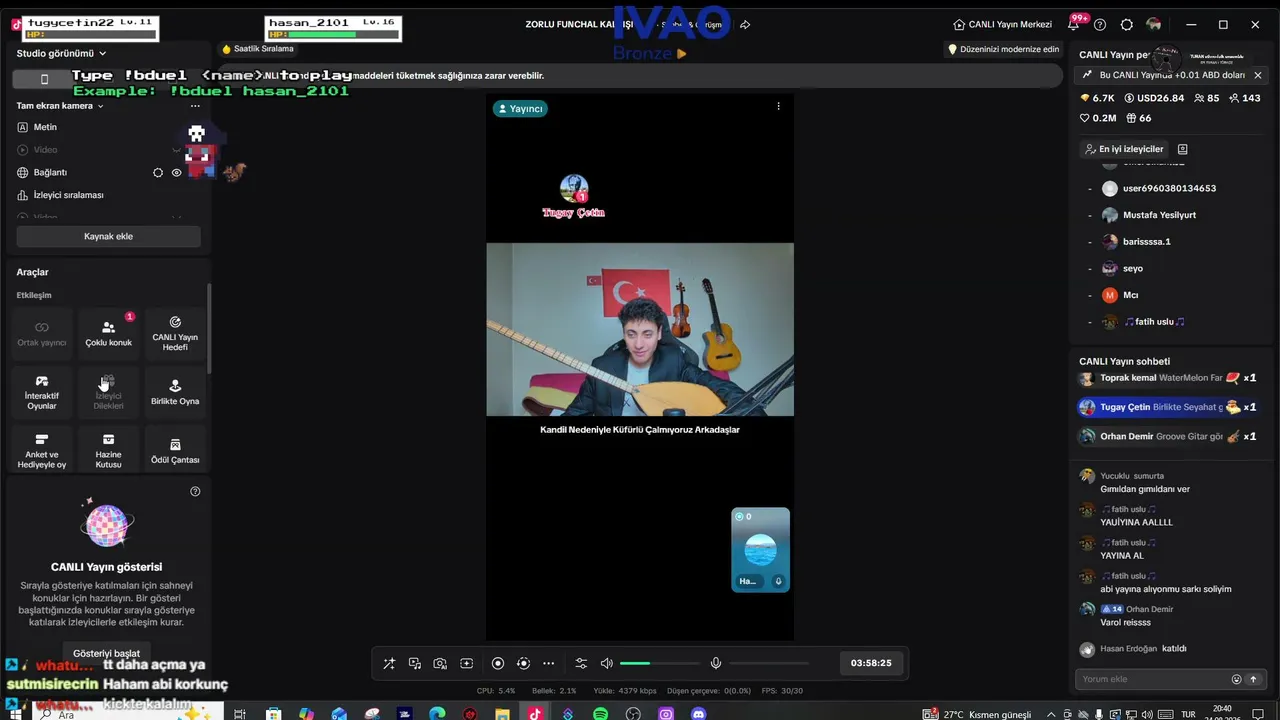The image size is (1280, 720).
Task: Open the media music sharing tool
Action: (x=415, y=663)
